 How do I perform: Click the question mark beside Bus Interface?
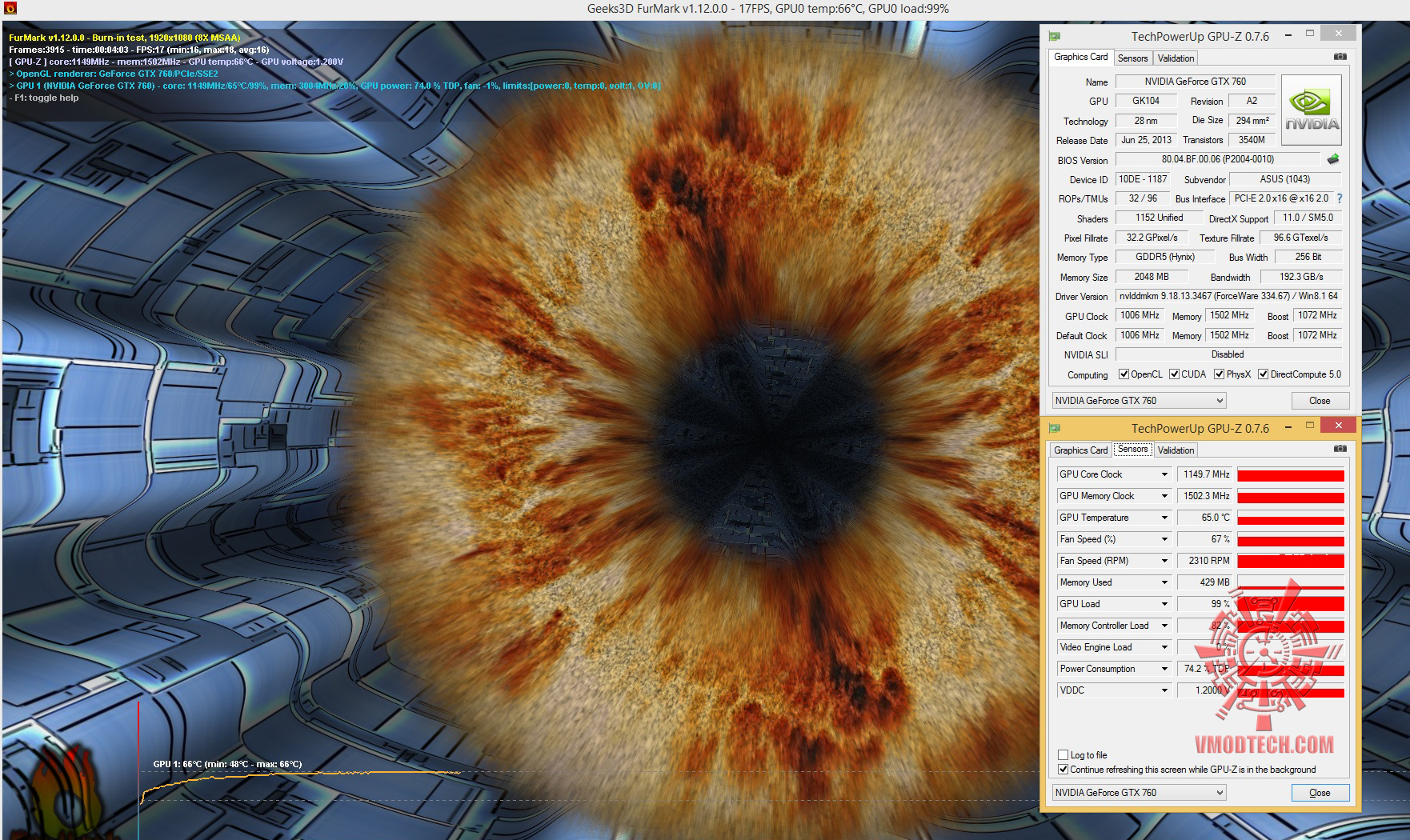pos(1340,198)
